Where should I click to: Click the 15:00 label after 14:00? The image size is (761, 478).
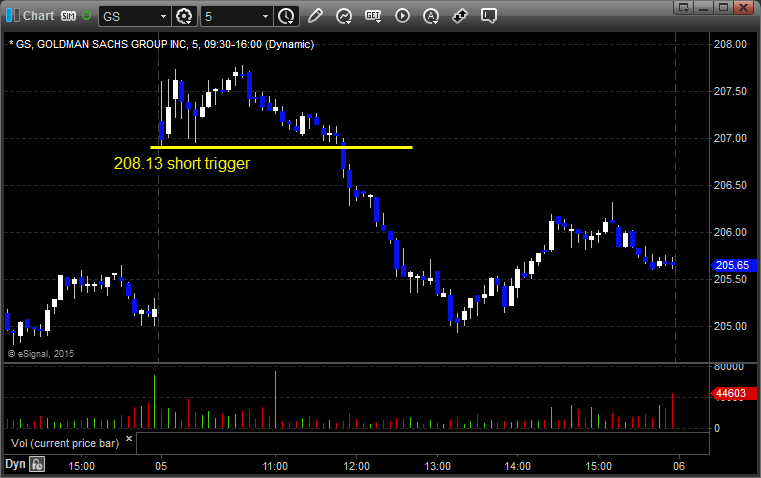click(598, 466)
